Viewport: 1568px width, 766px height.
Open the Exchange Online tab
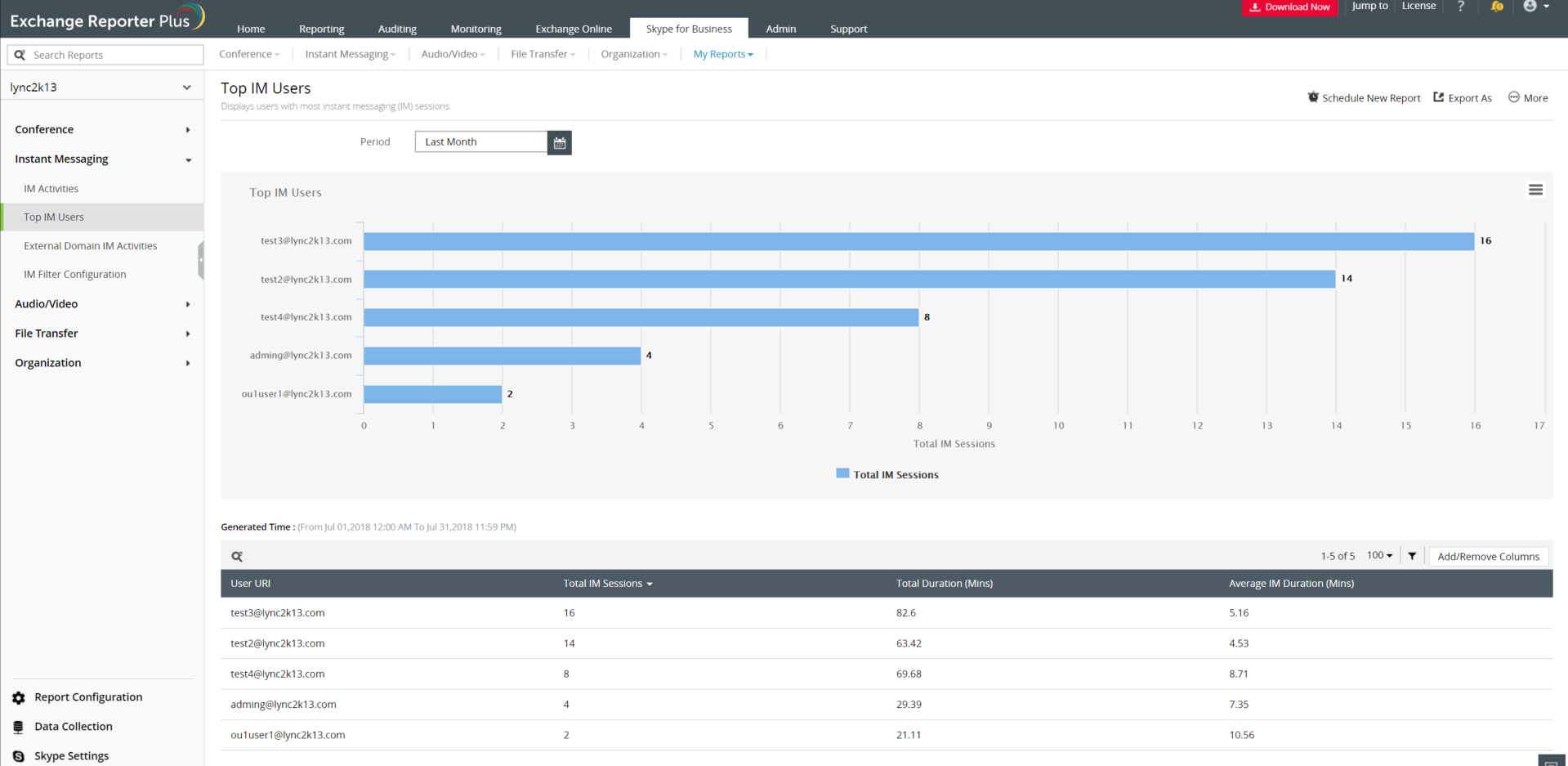[x=574, y=29]
